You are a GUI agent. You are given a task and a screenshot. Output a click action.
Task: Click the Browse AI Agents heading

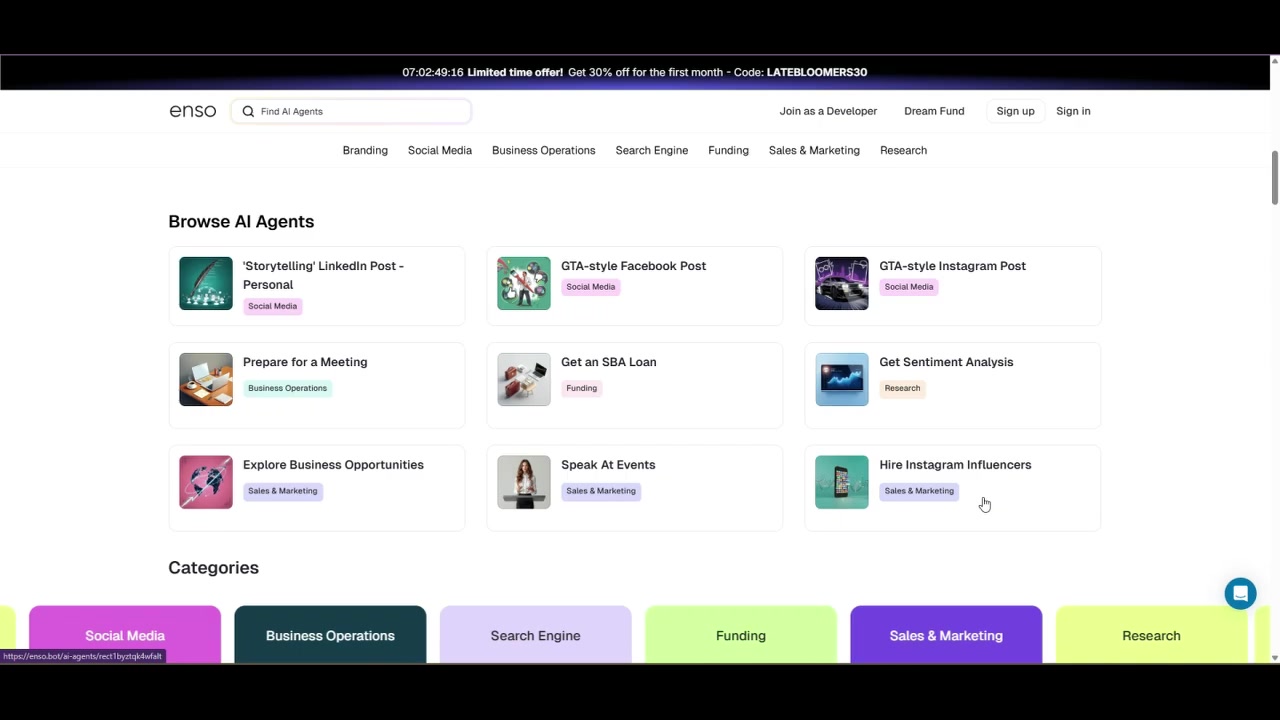tap(241, 221)
